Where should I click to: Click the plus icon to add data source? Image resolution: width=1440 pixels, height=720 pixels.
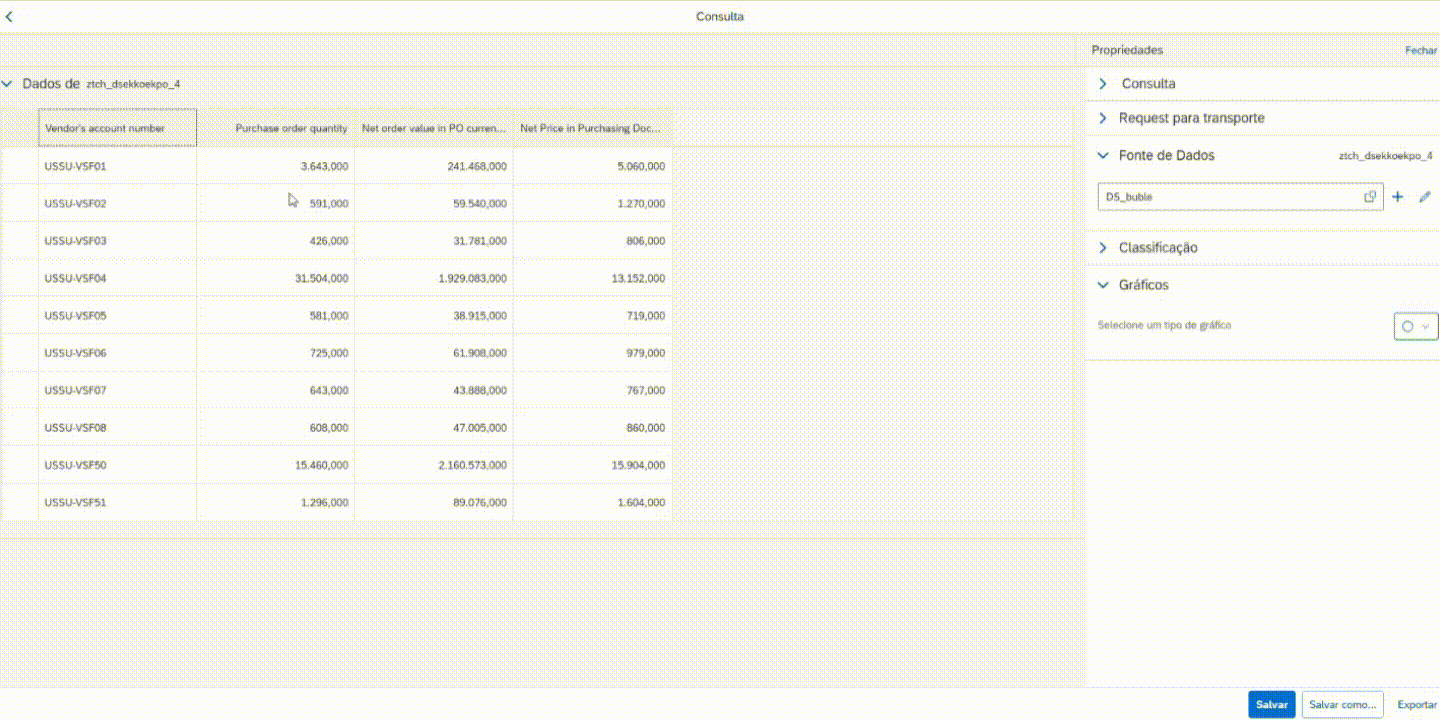tap(1398, 197)
